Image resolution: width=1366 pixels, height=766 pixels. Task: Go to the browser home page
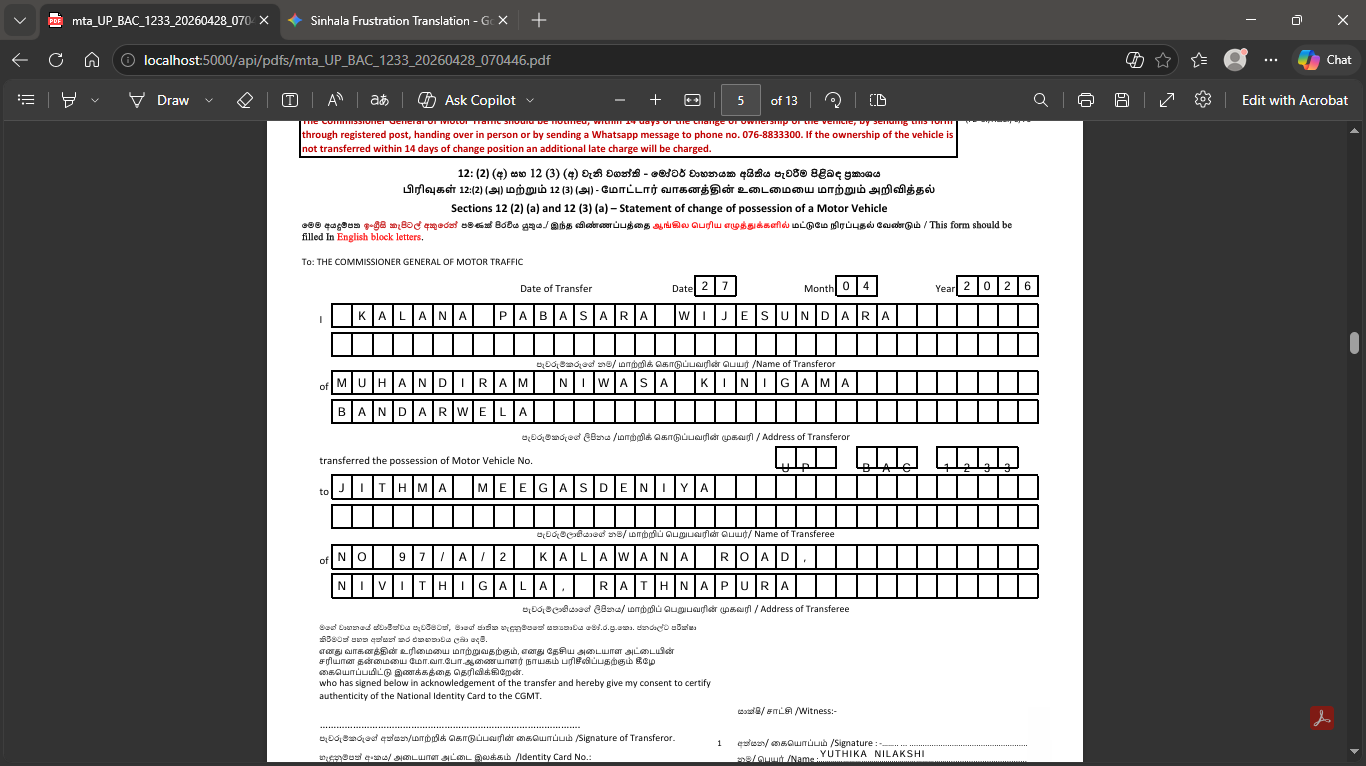click(92, 60)
